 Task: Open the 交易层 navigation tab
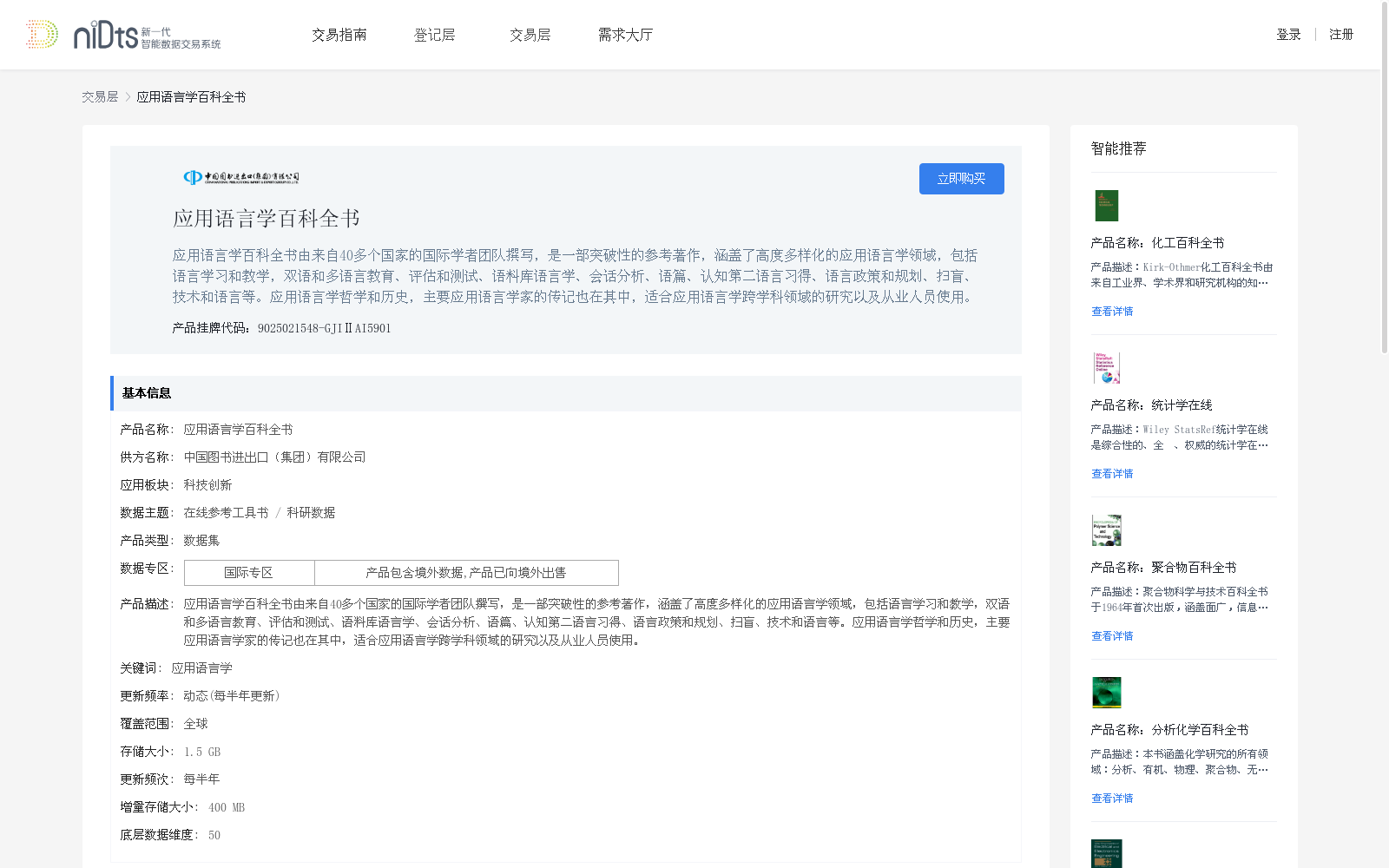coord(530,35)
